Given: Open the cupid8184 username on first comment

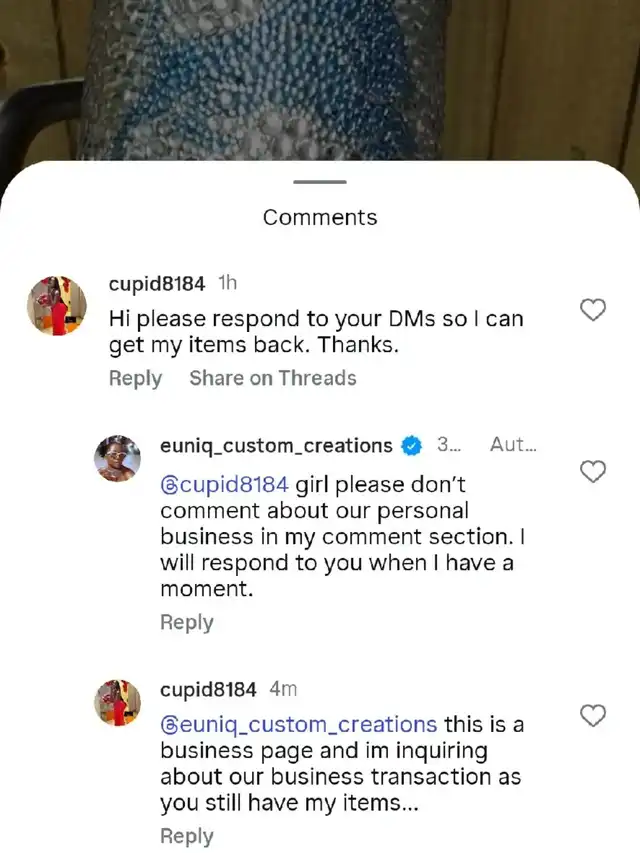Looking at the screenshot, I should coord(157,284).
